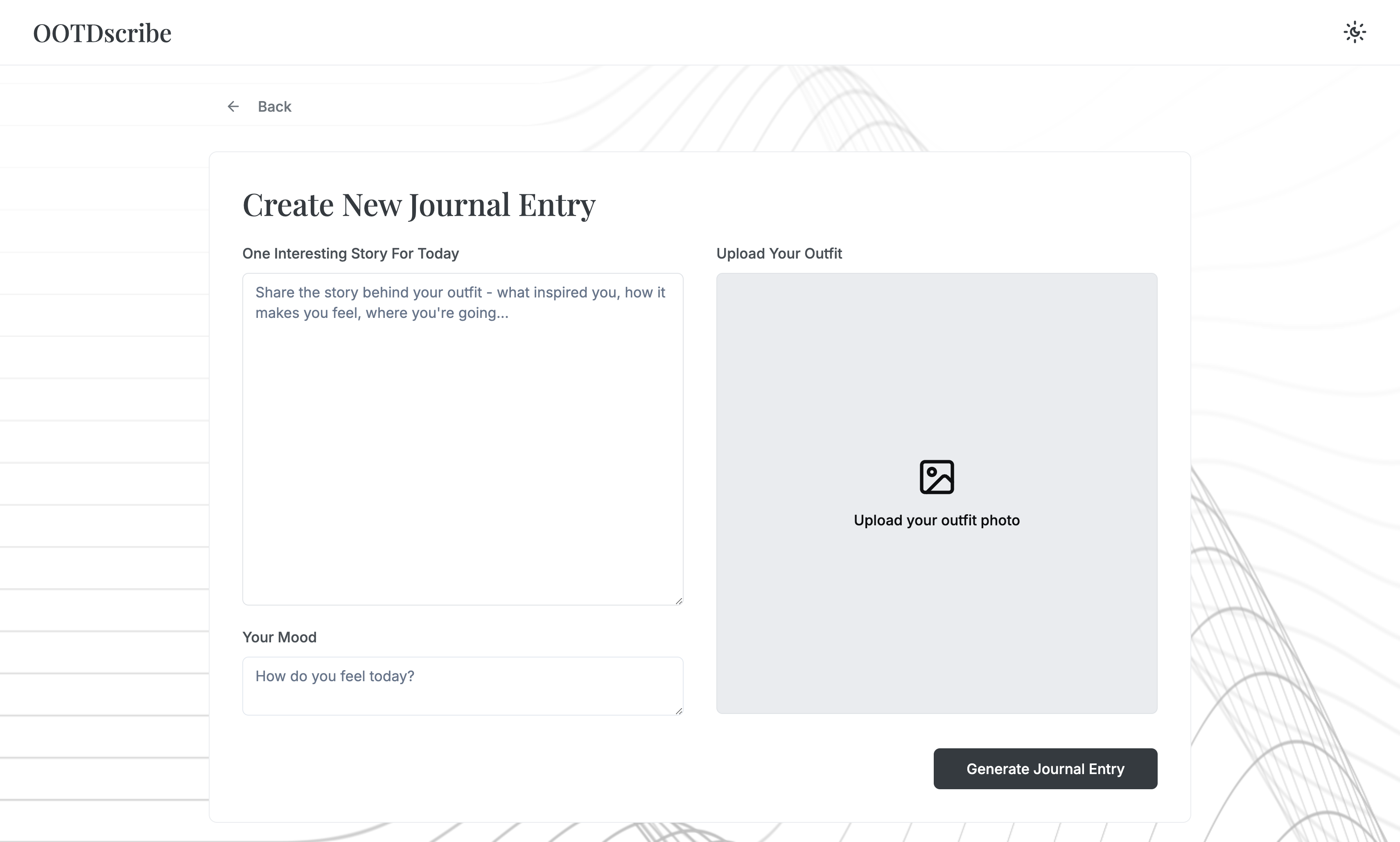
Task: Click the left arrow back icon
Action: coord(233,107)
